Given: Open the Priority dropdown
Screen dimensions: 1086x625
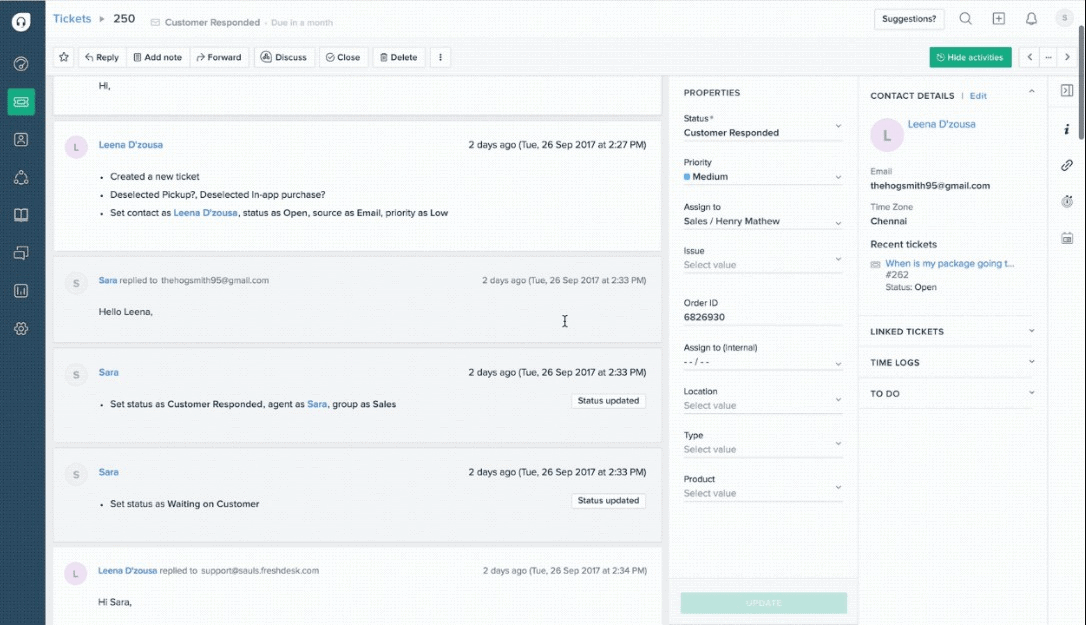Looking at the screenshot, I should click(762, 176).
